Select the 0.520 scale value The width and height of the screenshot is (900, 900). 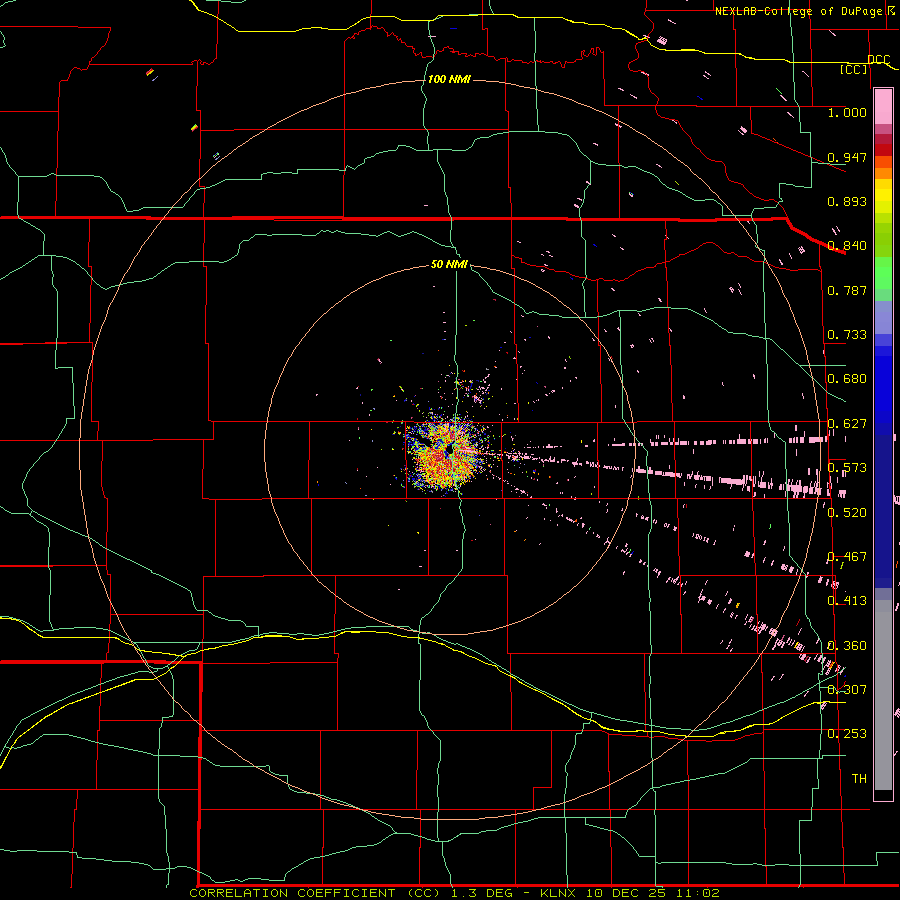point(847,513)
